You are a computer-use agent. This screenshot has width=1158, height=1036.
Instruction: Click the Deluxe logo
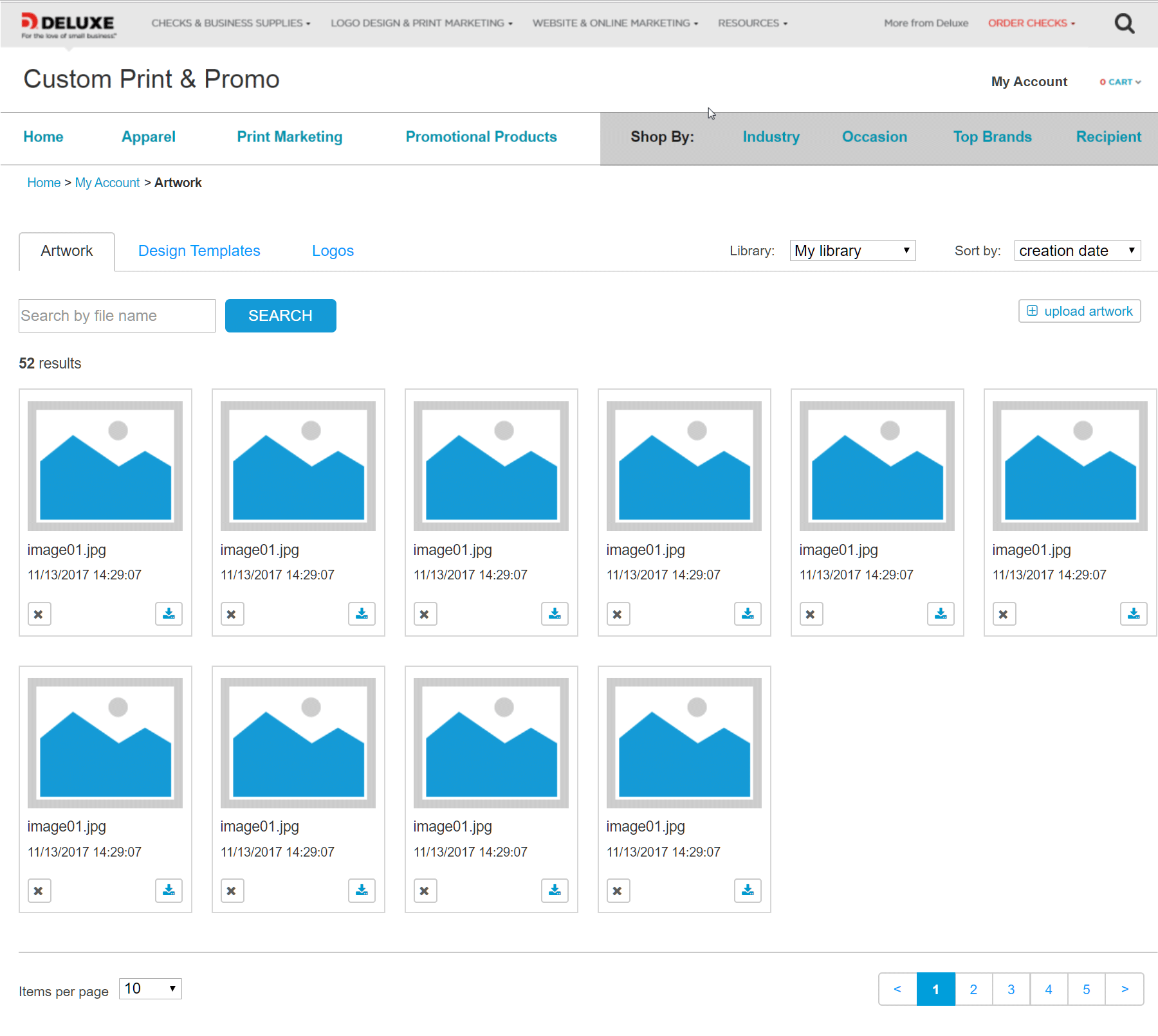coord(68,25)
